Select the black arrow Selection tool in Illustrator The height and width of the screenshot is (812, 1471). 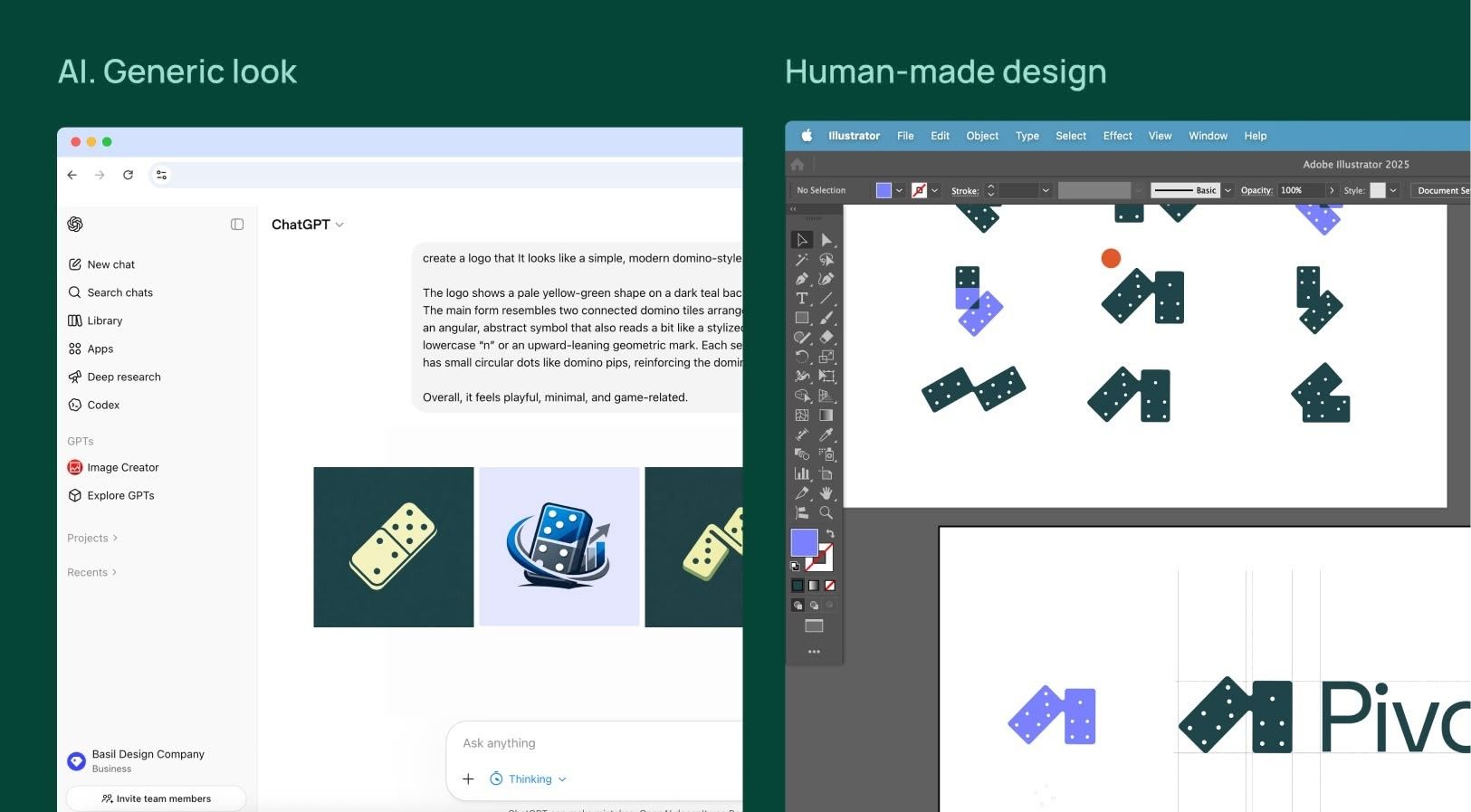[801, 240]
